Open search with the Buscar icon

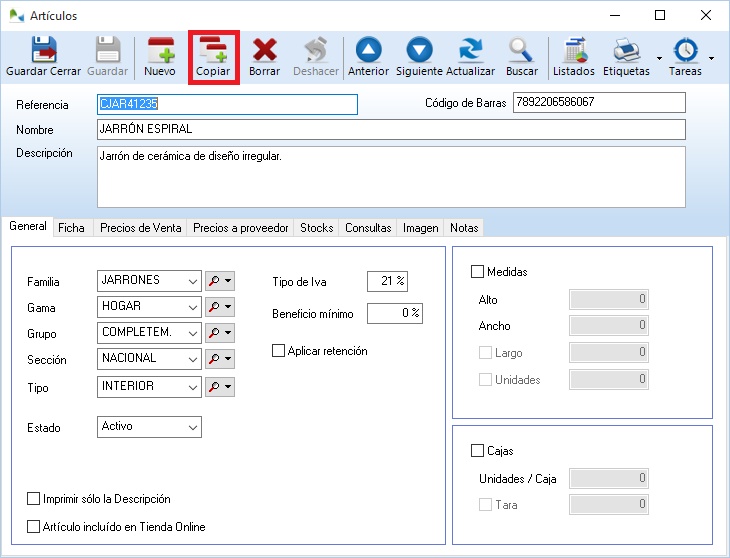[521, 57]
